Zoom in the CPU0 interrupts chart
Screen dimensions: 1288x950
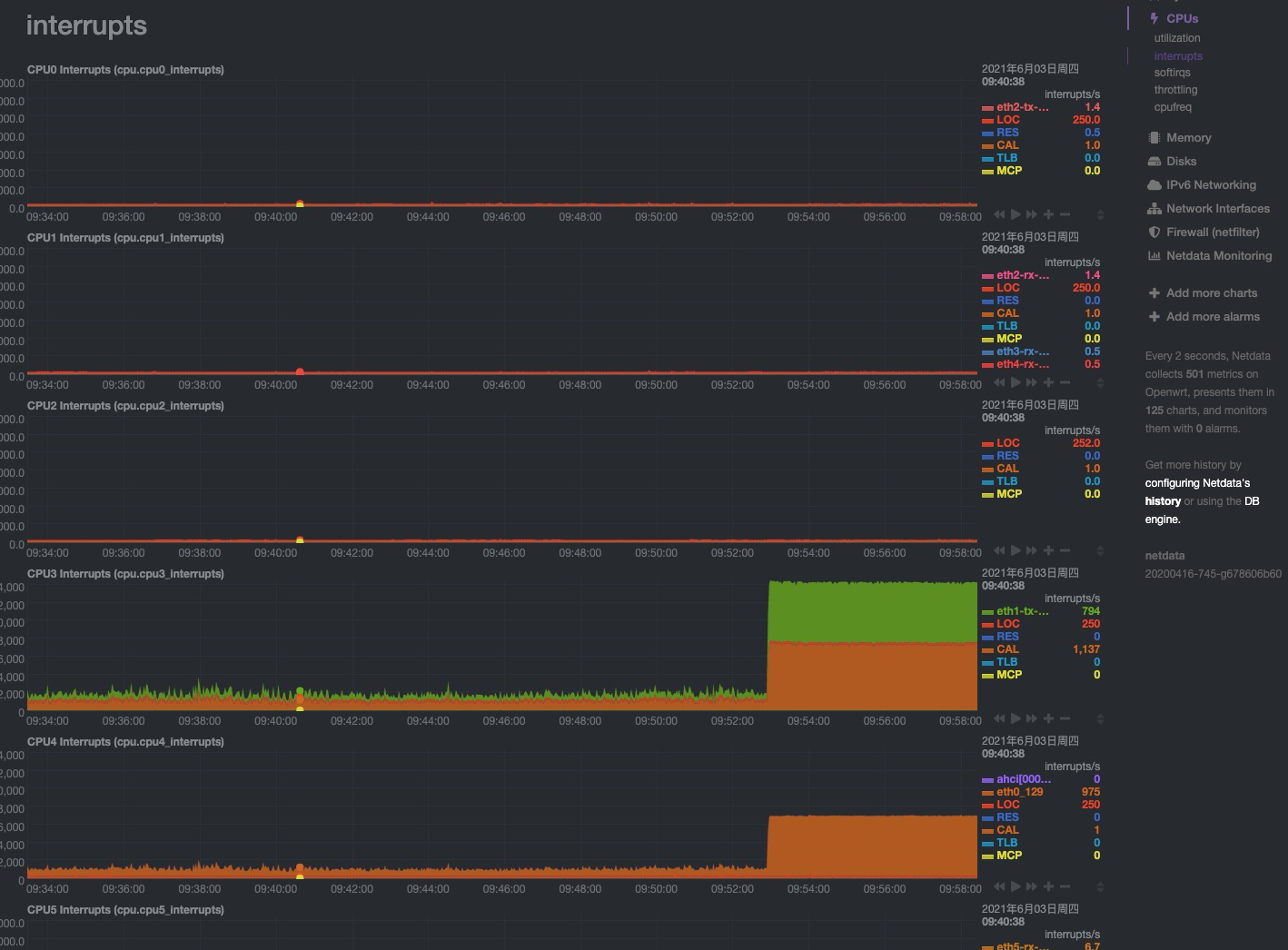click(1048, 214)
